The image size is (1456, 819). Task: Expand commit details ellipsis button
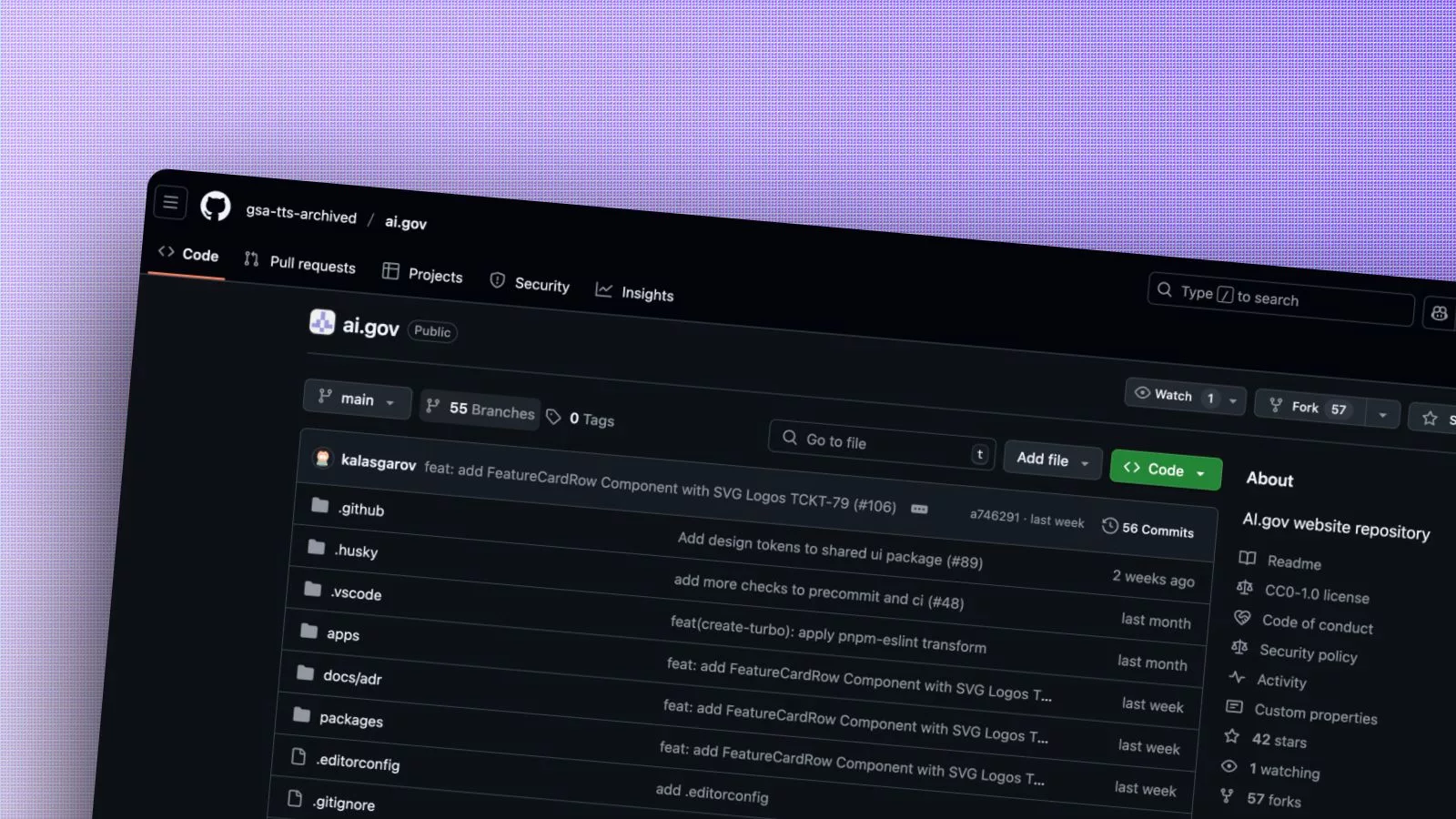[919, 509]
